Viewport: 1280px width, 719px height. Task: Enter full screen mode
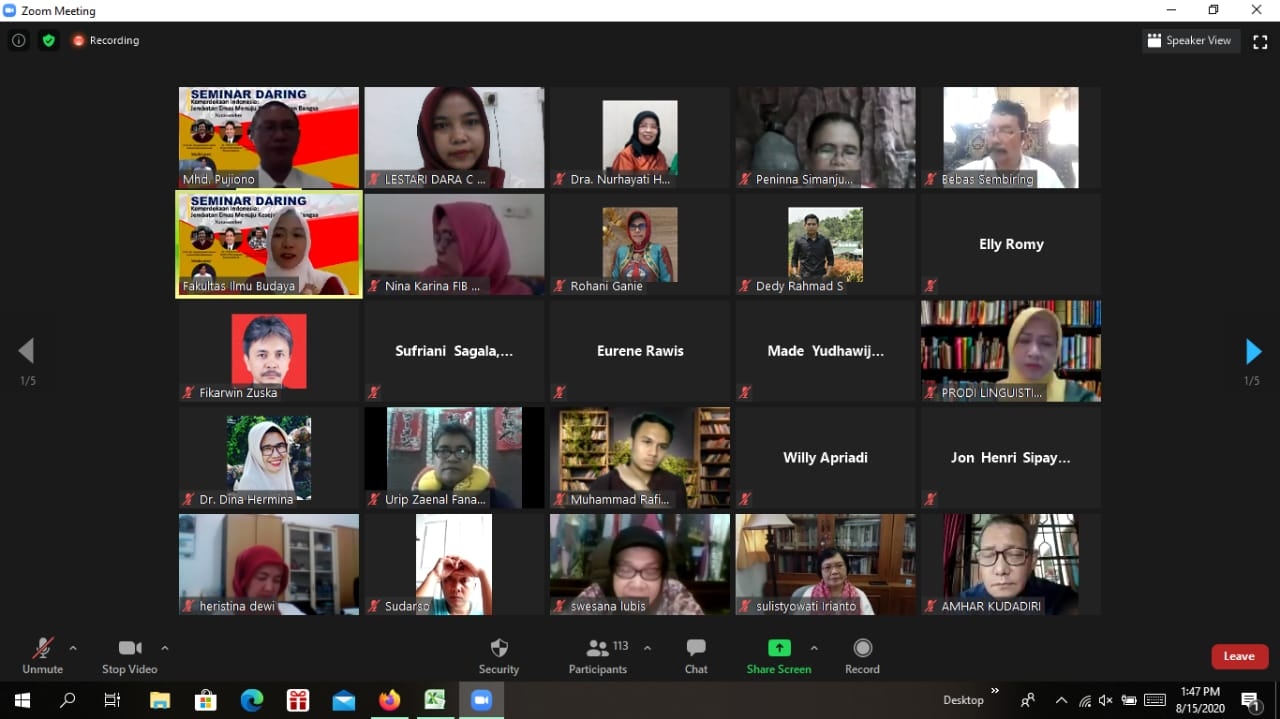1260,41
